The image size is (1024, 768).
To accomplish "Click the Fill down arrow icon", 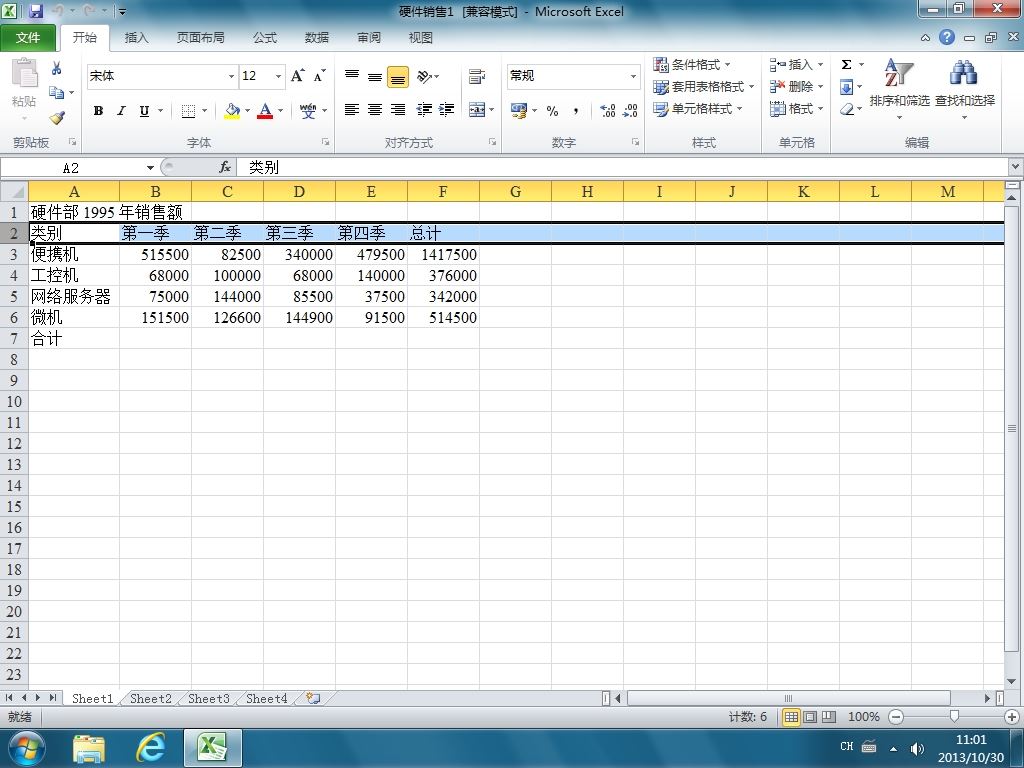I will (846, 86).
